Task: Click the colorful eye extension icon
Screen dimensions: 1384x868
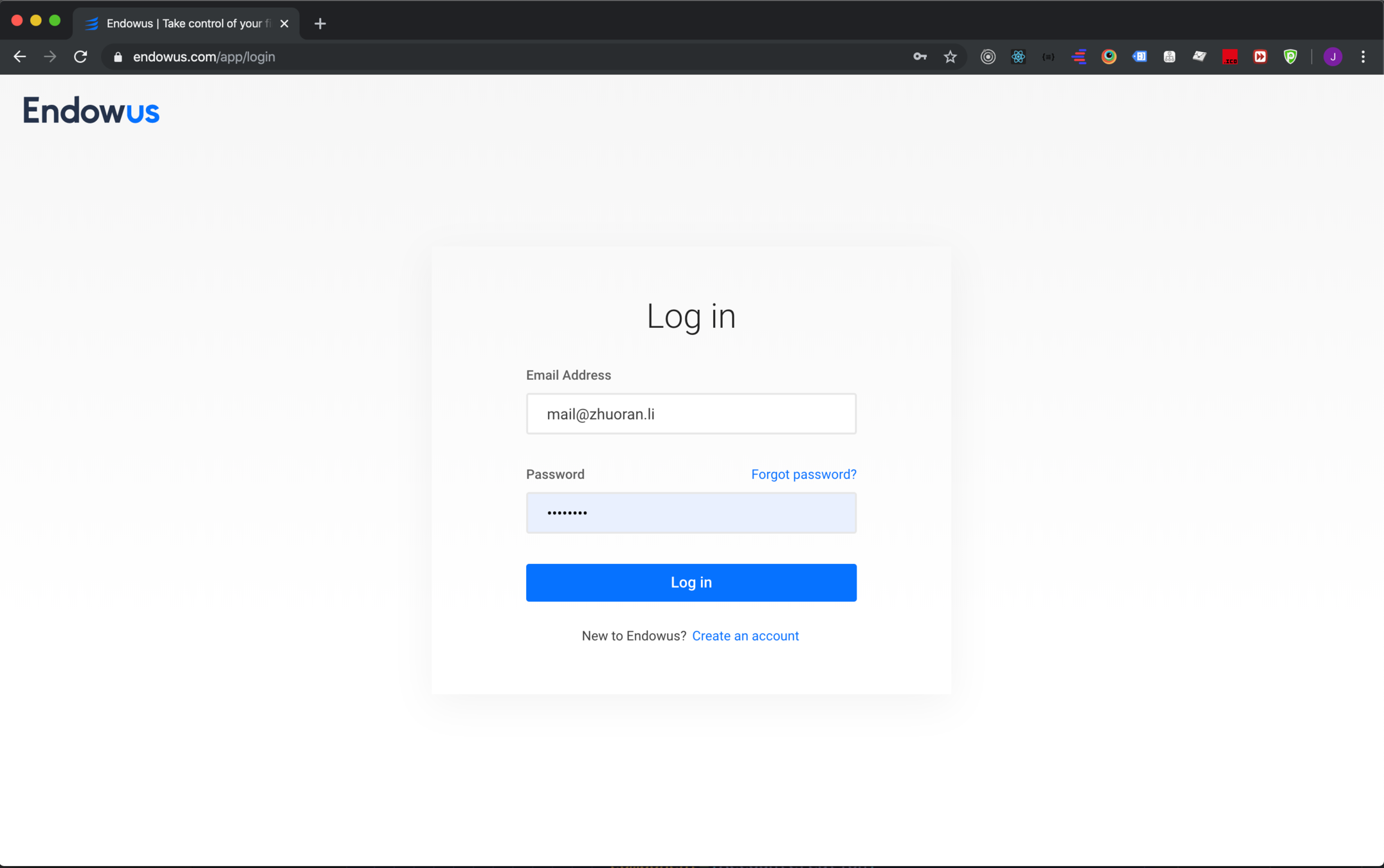Action: point(1109,57)
